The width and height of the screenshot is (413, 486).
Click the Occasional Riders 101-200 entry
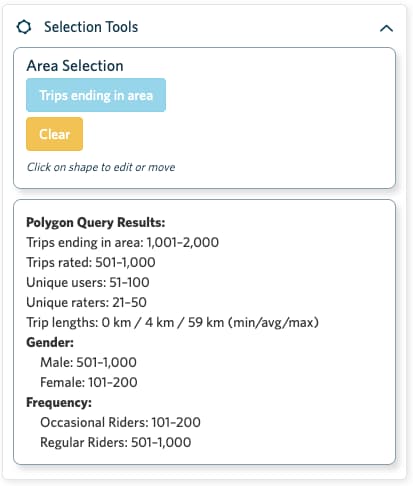click(120, 422)
